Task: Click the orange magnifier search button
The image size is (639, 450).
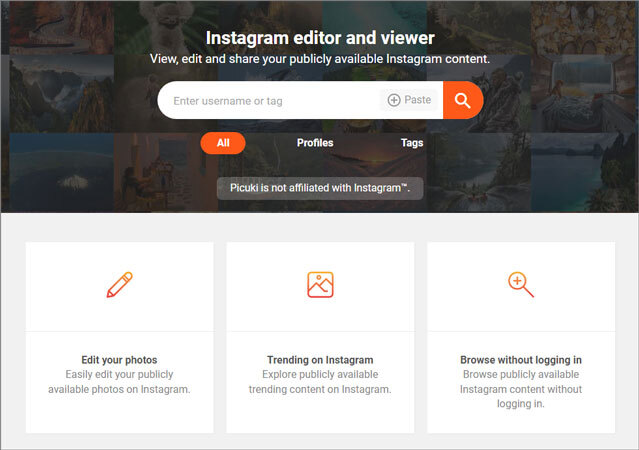Action: point(463,100)
